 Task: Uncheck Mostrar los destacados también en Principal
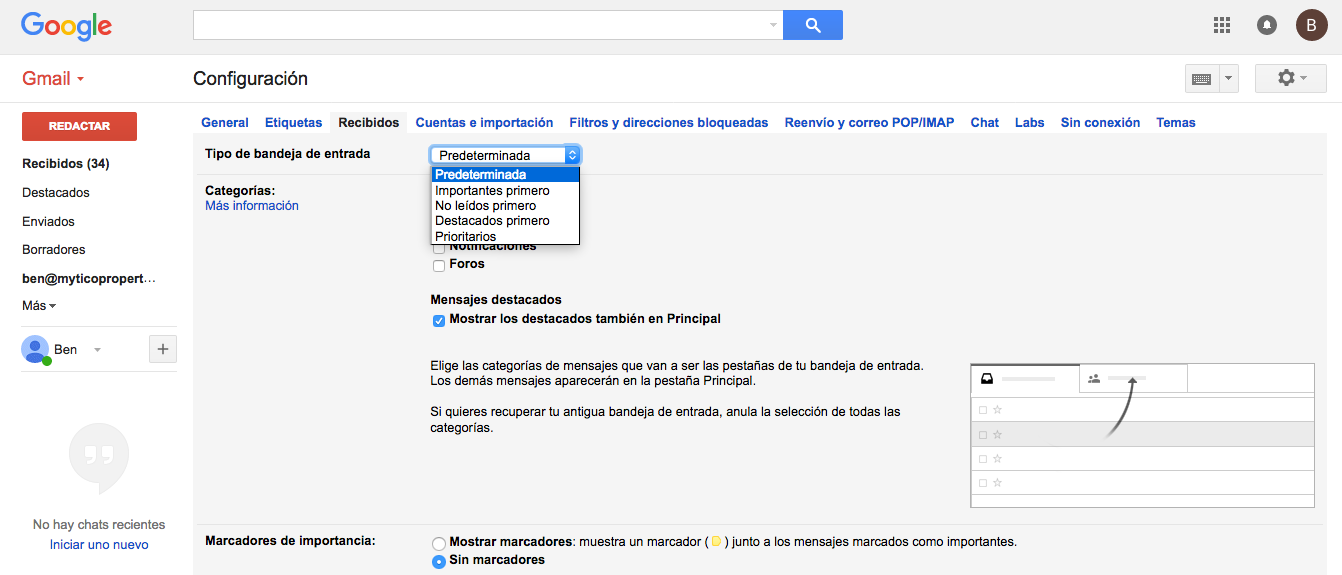pos(439,320)
